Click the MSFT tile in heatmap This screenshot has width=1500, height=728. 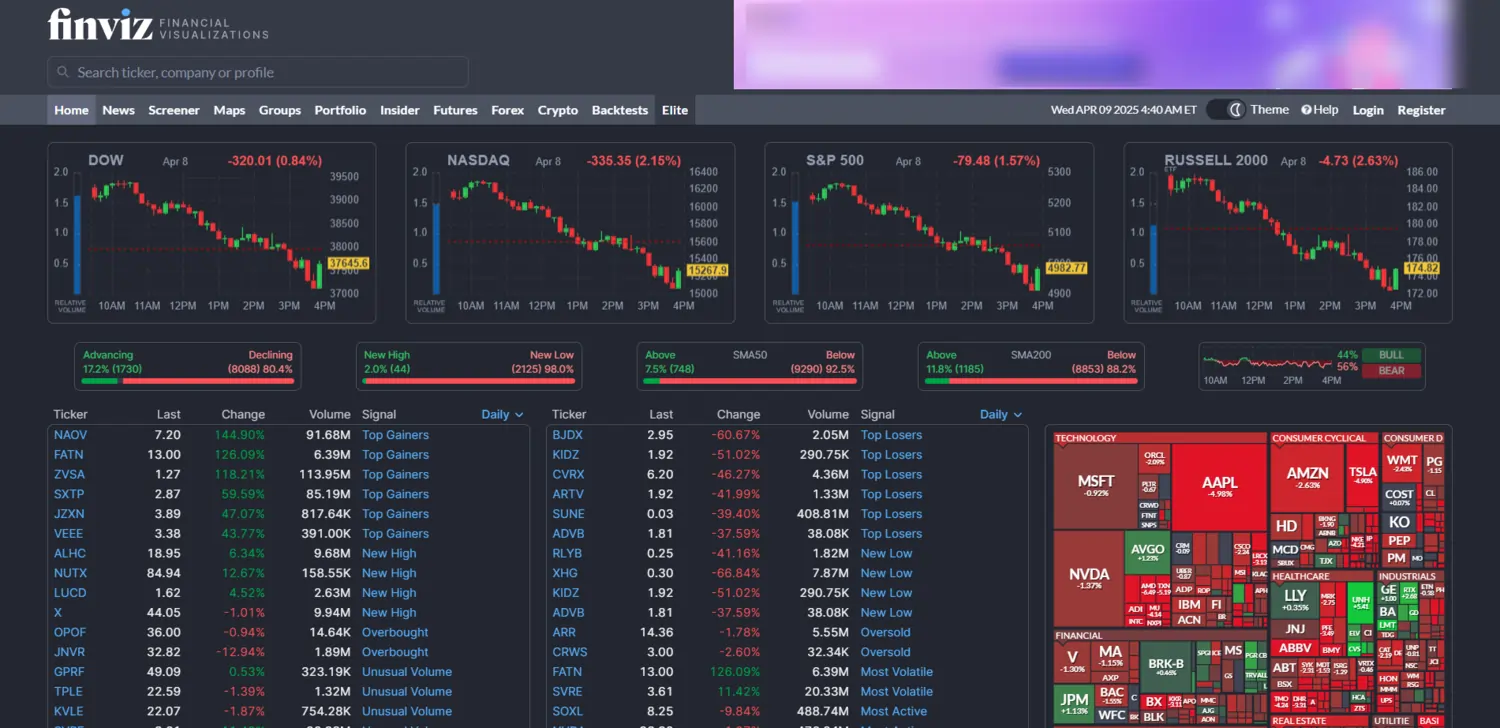1096,486
